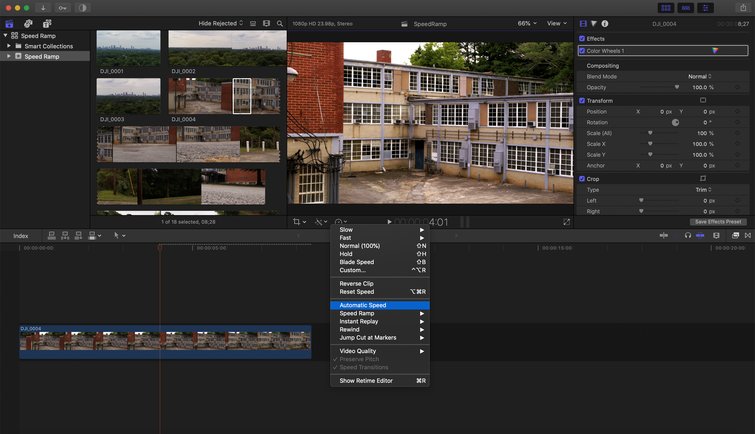
Task: Click the Index button above timeline
Action: tap(21, 236)
